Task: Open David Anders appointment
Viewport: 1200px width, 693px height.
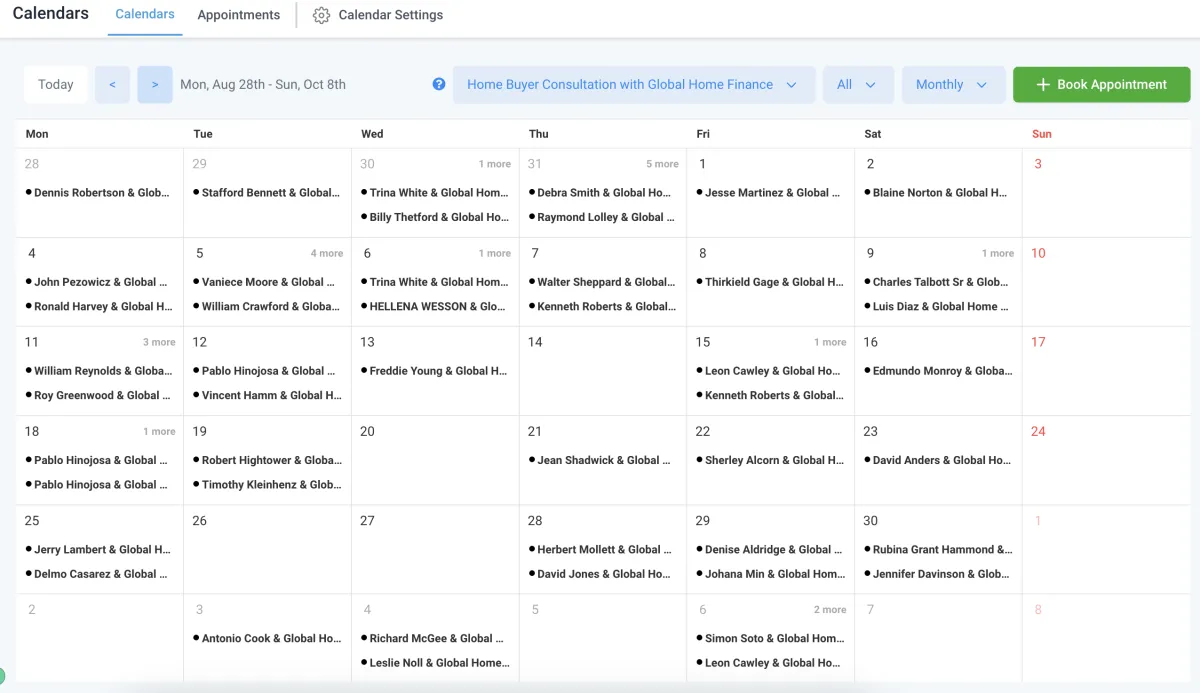Action: [x=938, y=460]
